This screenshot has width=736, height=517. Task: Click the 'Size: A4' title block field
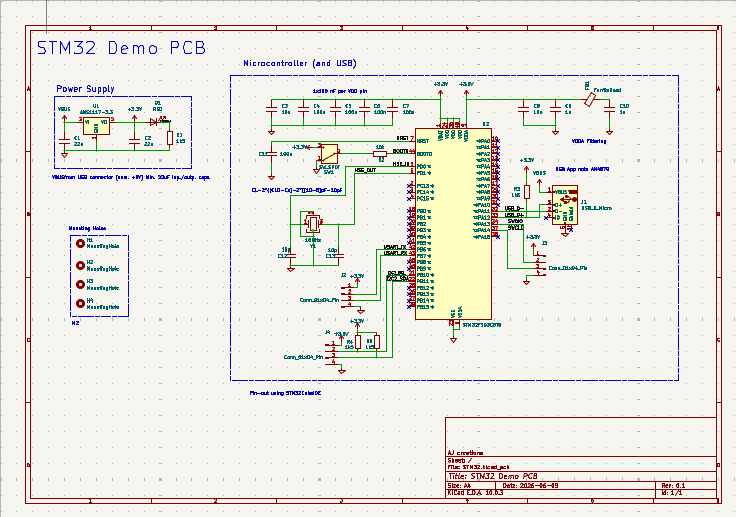[460, 486]
